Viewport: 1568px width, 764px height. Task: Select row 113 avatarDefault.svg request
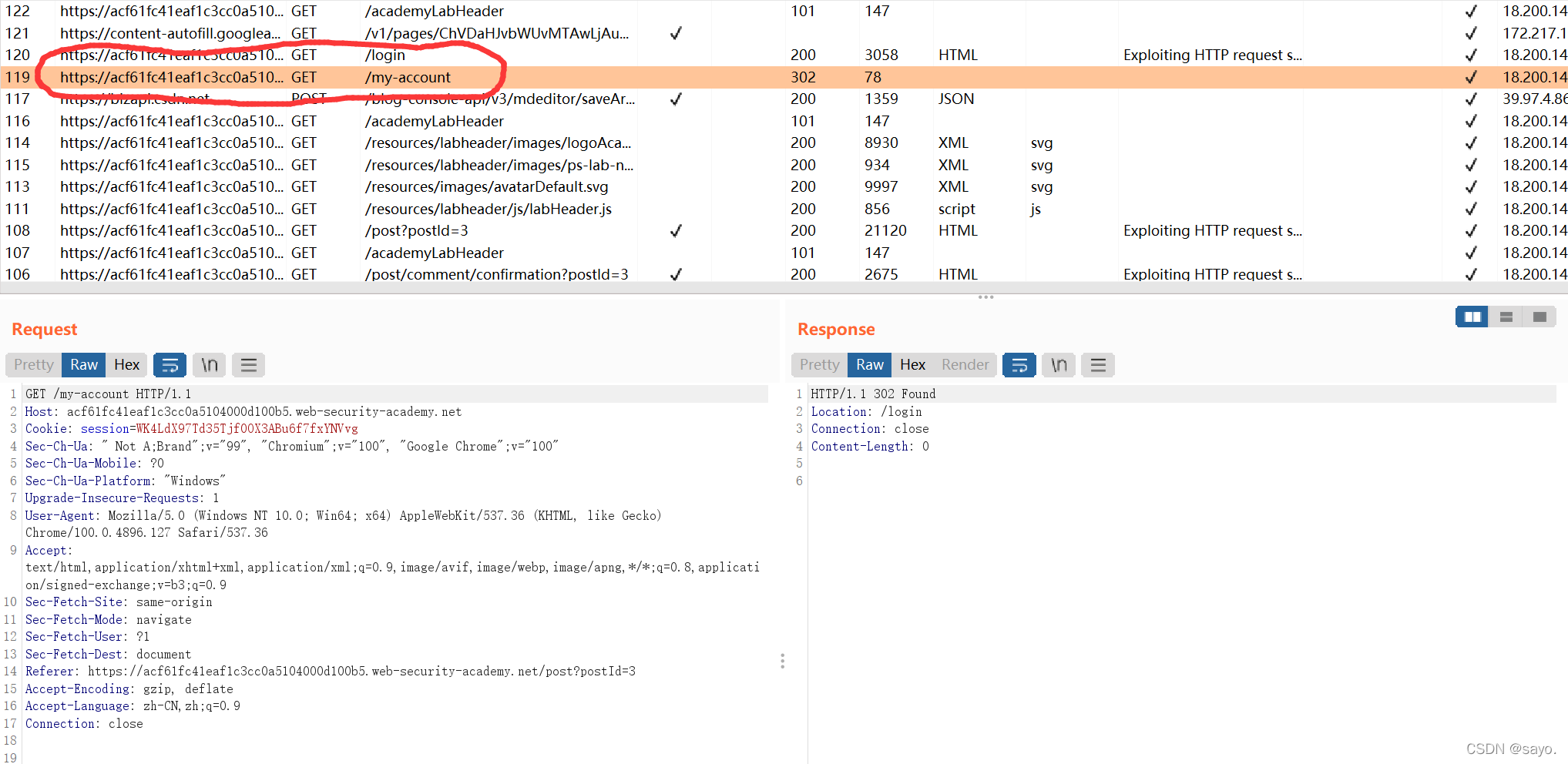click(784, 186)
